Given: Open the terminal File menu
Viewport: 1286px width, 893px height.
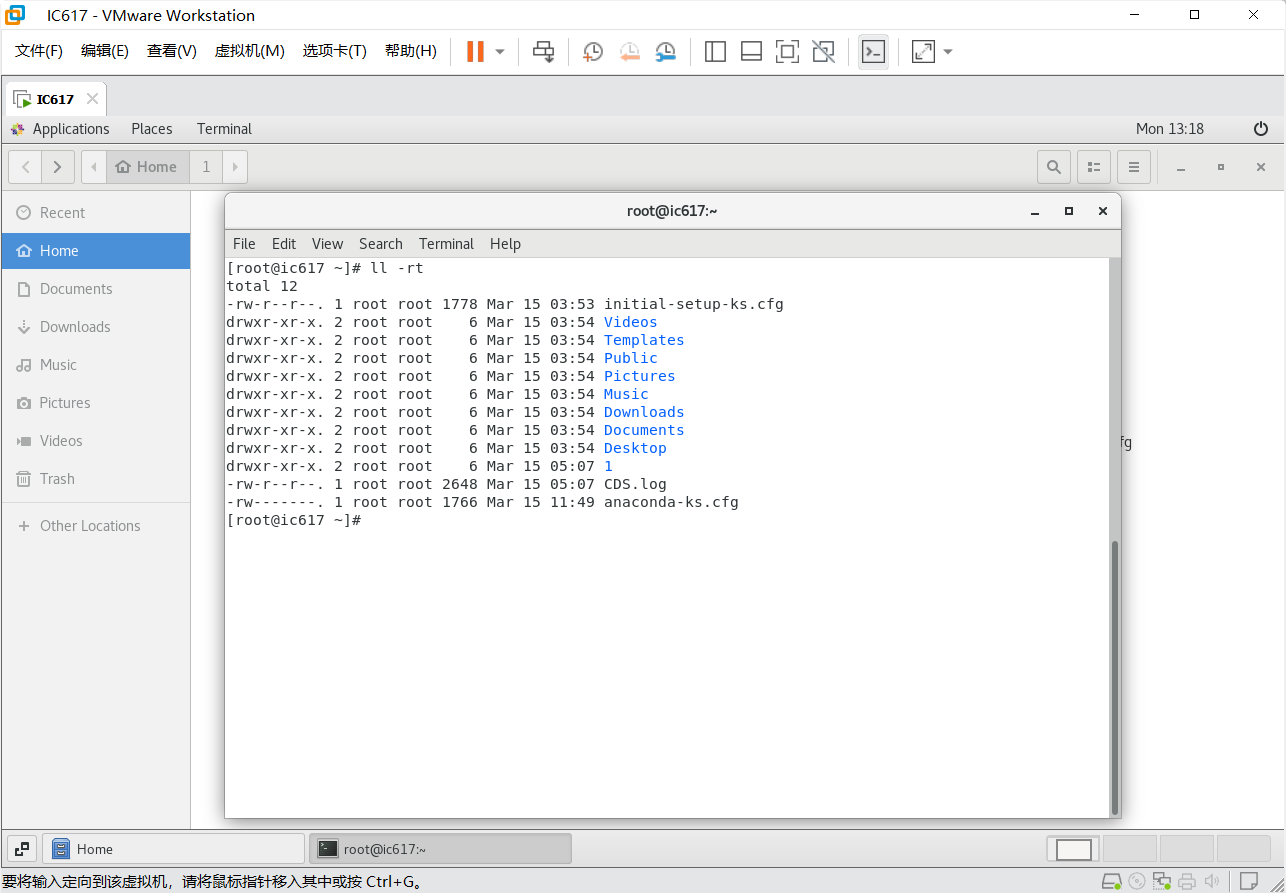Looking at the screenshot, I should 244,244.
